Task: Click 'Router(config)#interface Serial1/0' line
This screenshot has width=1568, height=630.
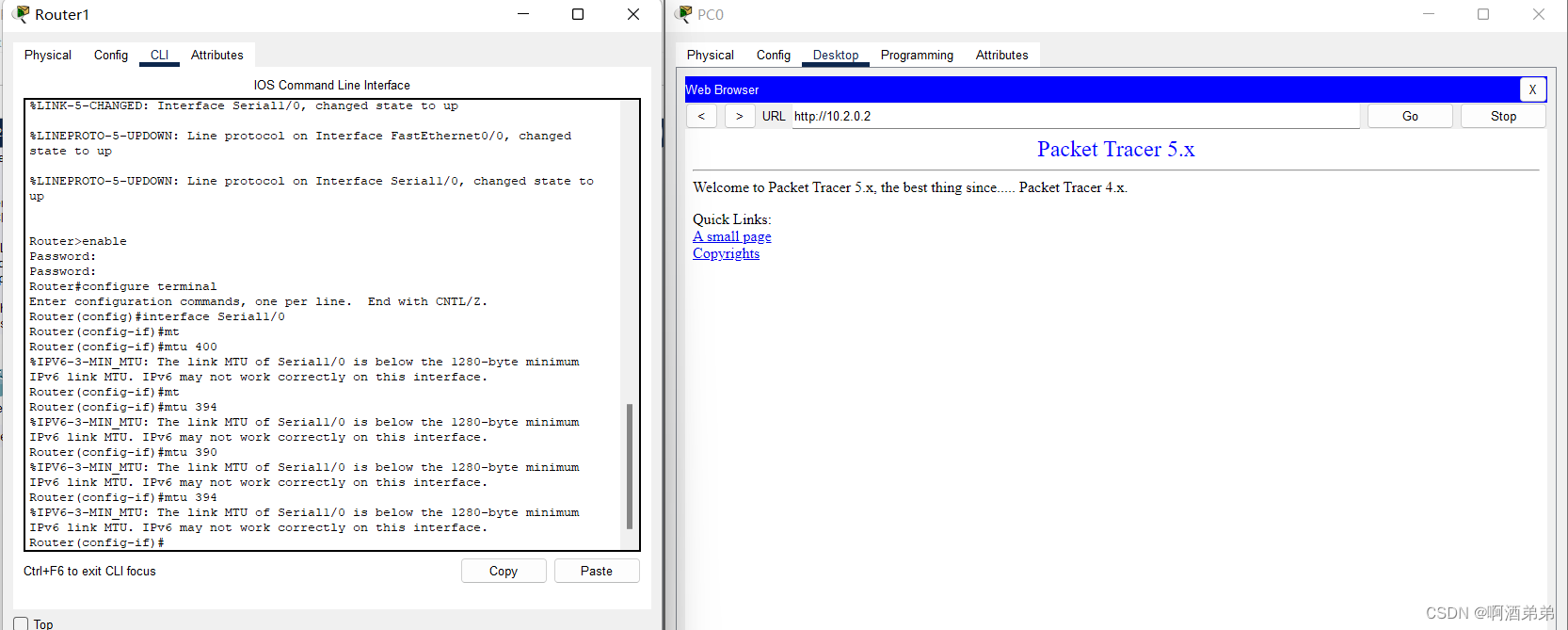Action: pyautogui.click(x=157, y=316)
